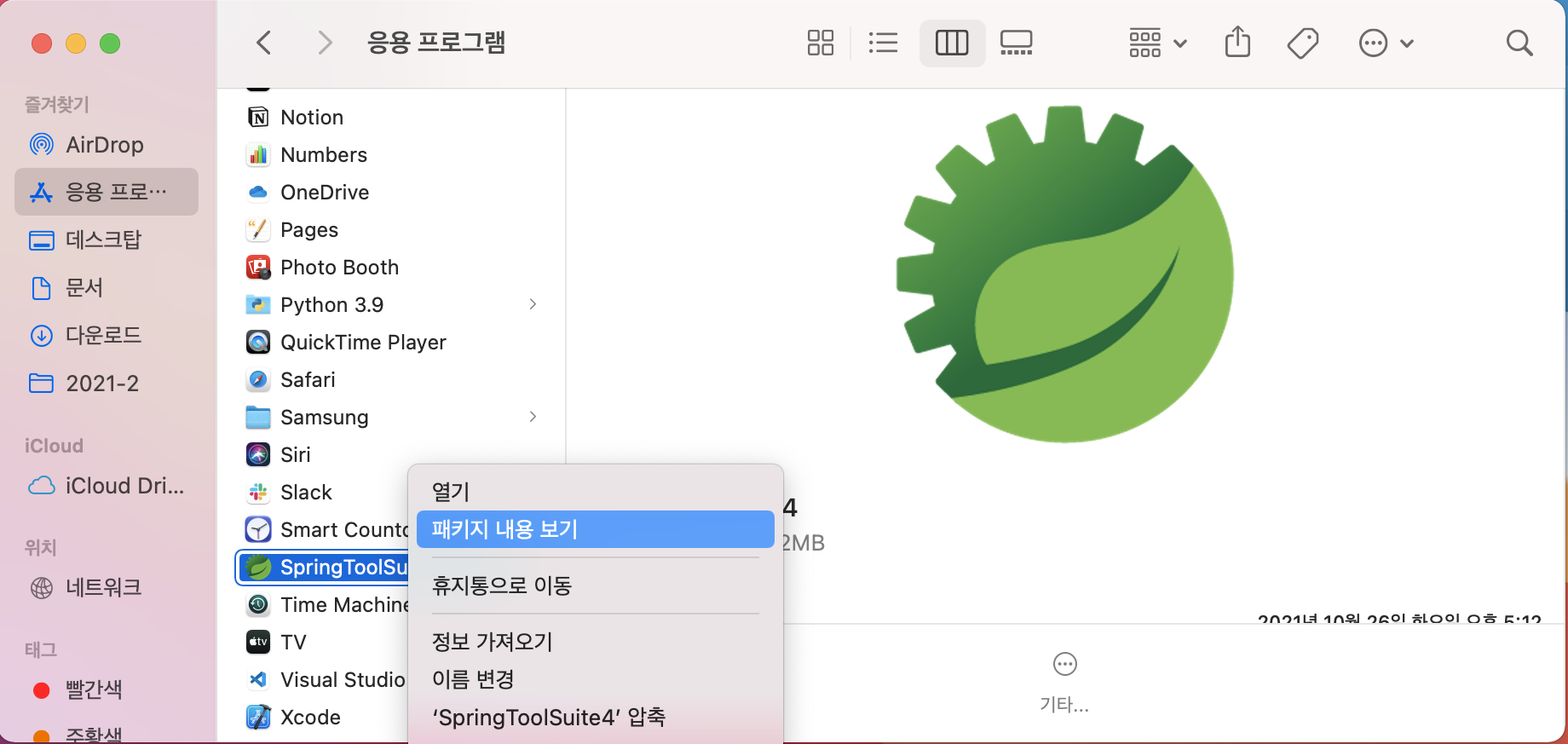Image resolution: width=1568 pixels, height=744 pixels.
Task: Select the Smart Countdown app icon
Action: [x=258, y=530]
